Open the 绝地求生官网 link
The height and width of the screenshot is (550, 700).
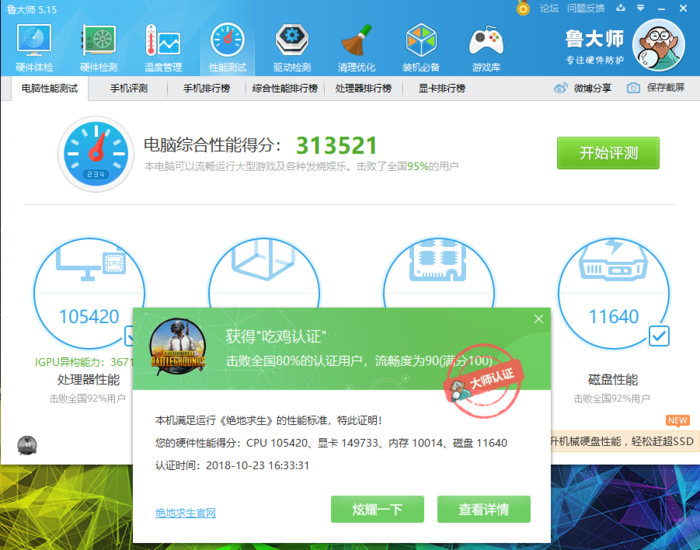pyautogui.click(x=185, y=512)
